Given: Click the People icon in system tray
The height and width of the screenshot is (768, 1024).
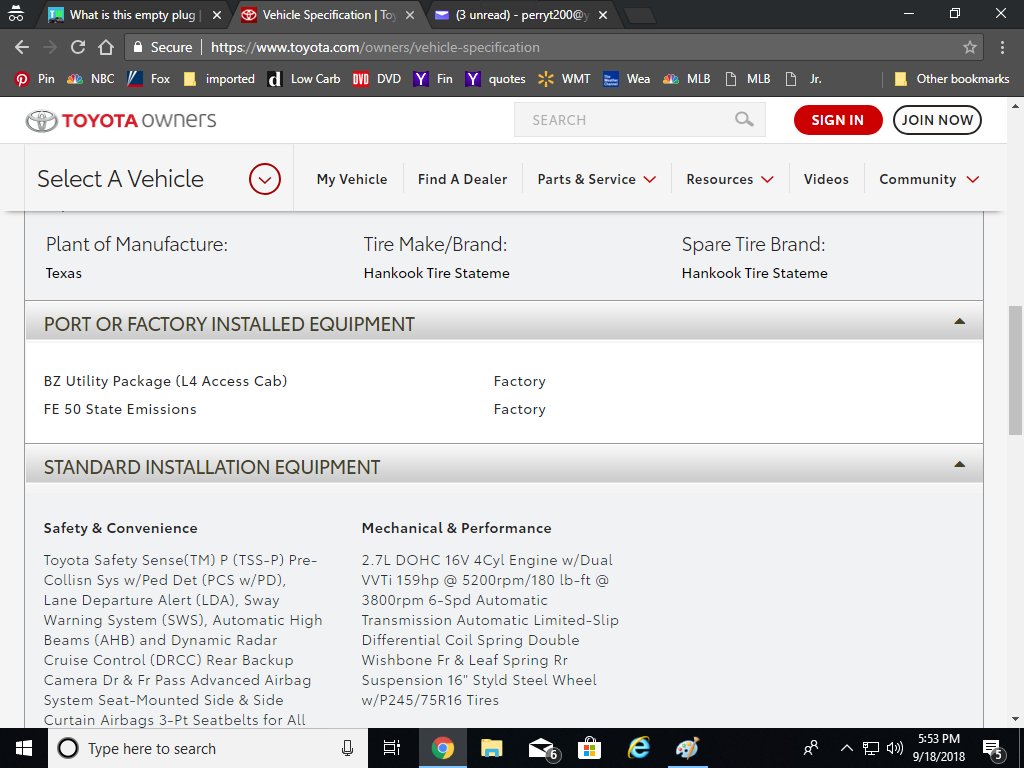Looking at the screenshot, I should (811, 748).
